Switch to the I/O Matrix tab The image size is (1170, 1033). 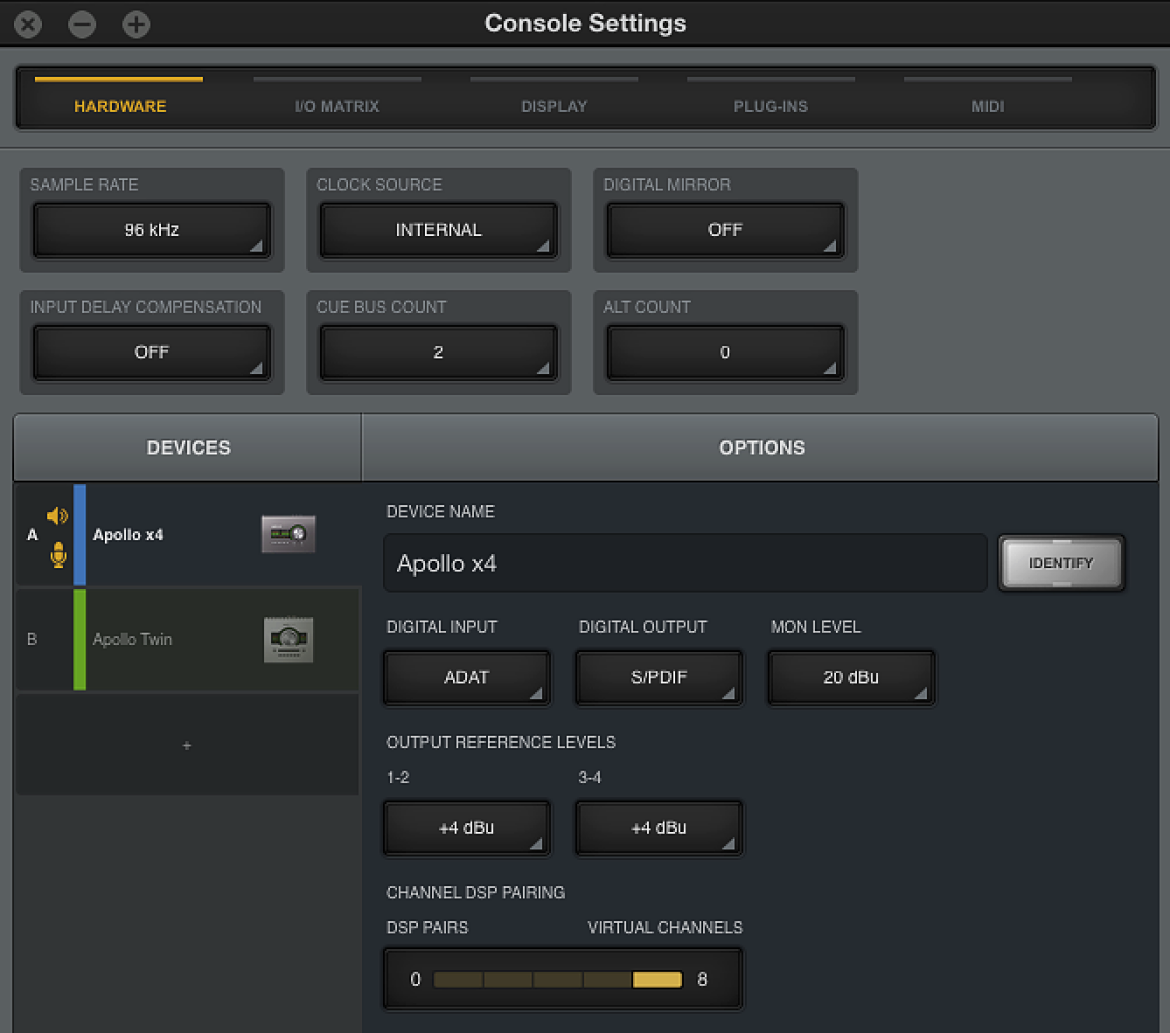pos(337,106)
